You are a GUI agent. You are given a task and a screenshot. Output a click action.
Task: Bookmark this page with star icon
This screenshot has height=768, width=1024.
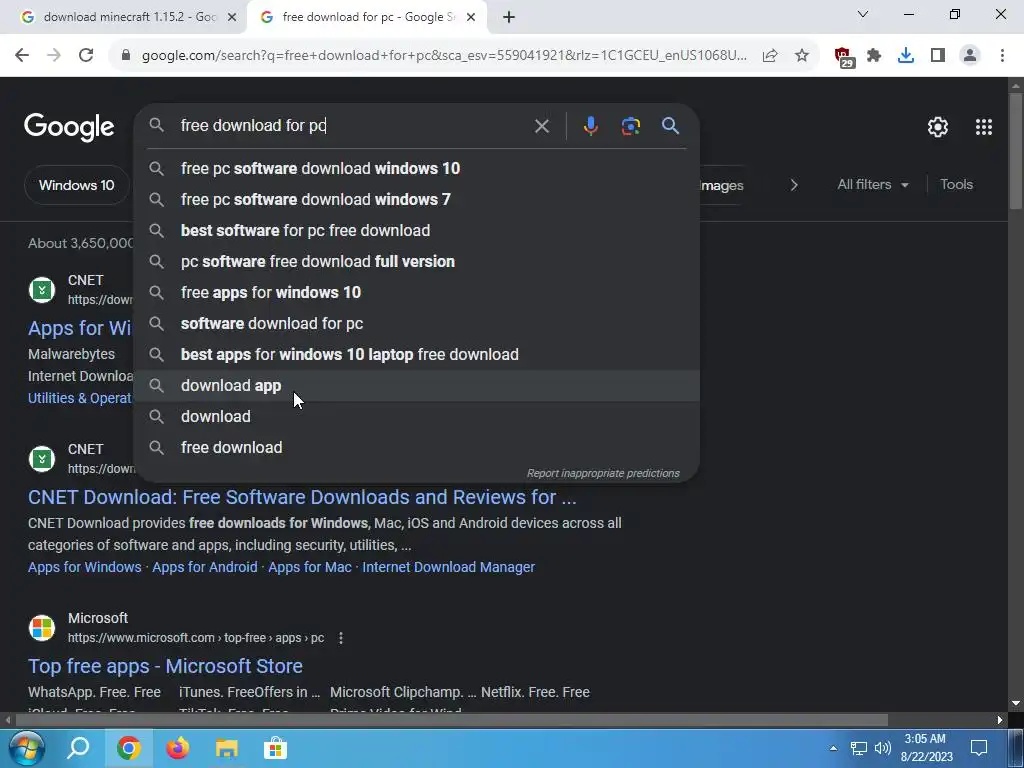pyautogui.click(x=802, y=56)
